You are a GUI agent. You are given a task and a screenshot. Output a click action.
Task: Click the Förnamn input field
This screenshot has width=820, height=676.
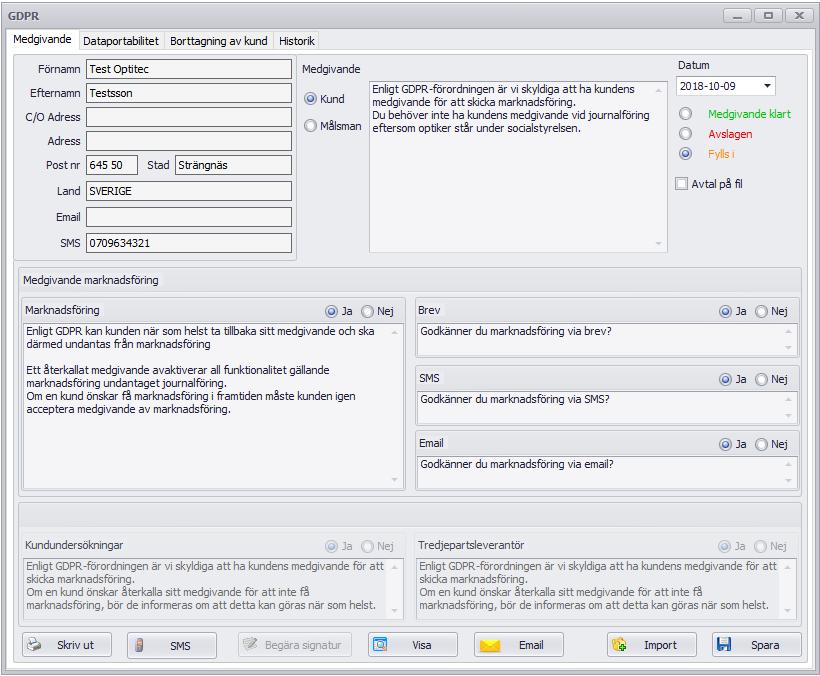(189, 69)
